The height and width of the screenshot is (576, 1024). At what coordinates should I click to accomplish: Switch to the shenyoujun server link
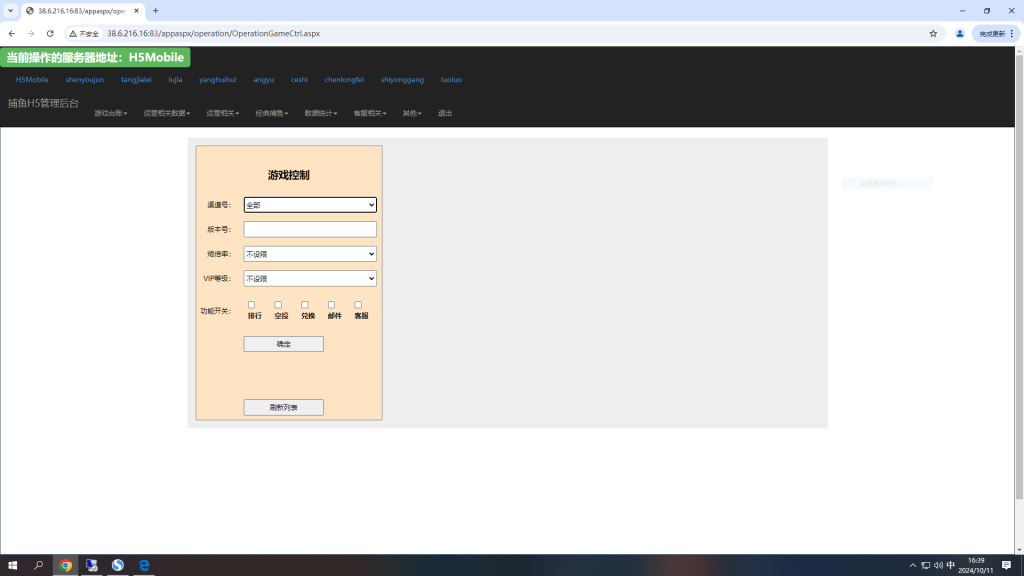[x=85, y=79]
